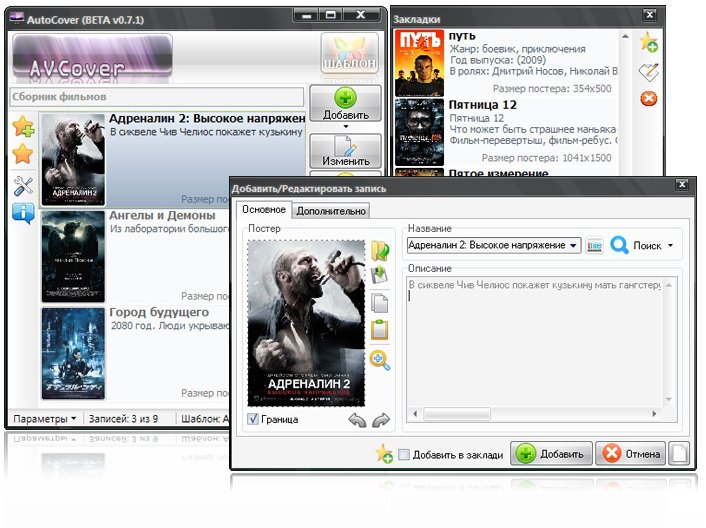Expand the Название title combo box
The width and height of the screenshot is (706, 528).
tap(573, 245)
